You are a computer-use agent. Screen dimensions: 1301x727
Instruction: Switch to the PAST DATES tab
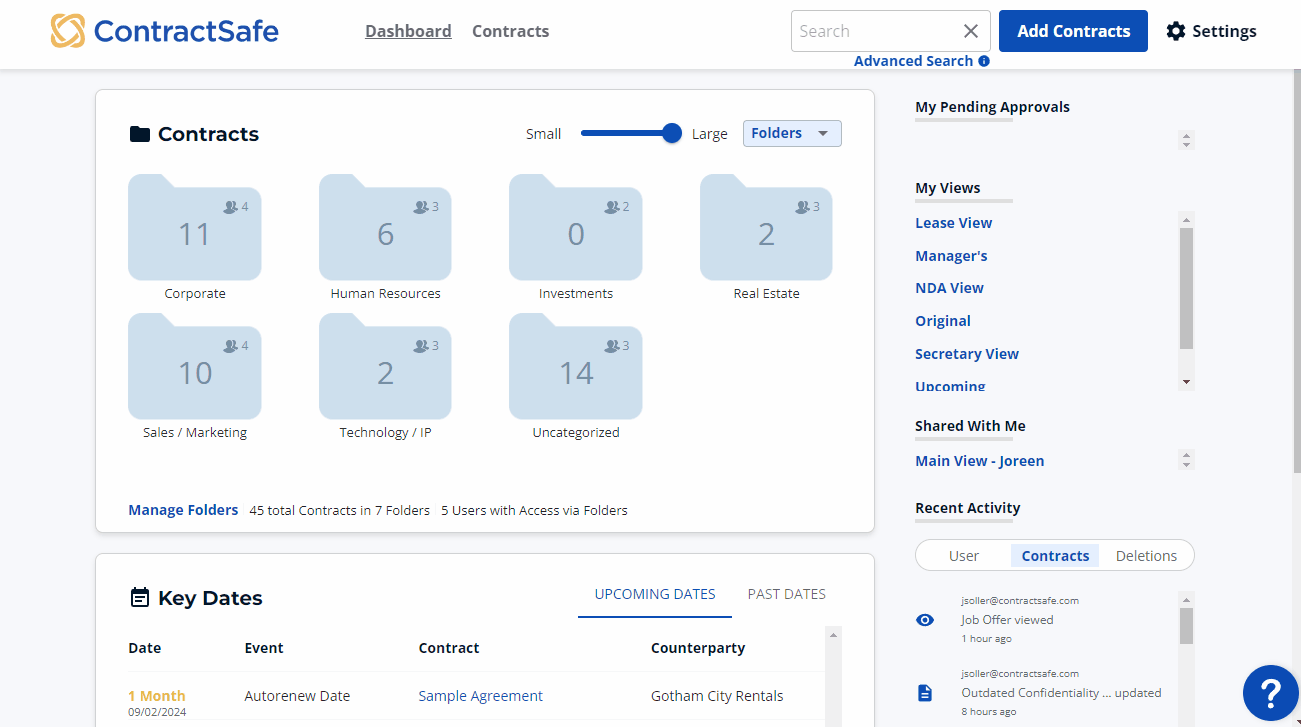tap(786, 594)
